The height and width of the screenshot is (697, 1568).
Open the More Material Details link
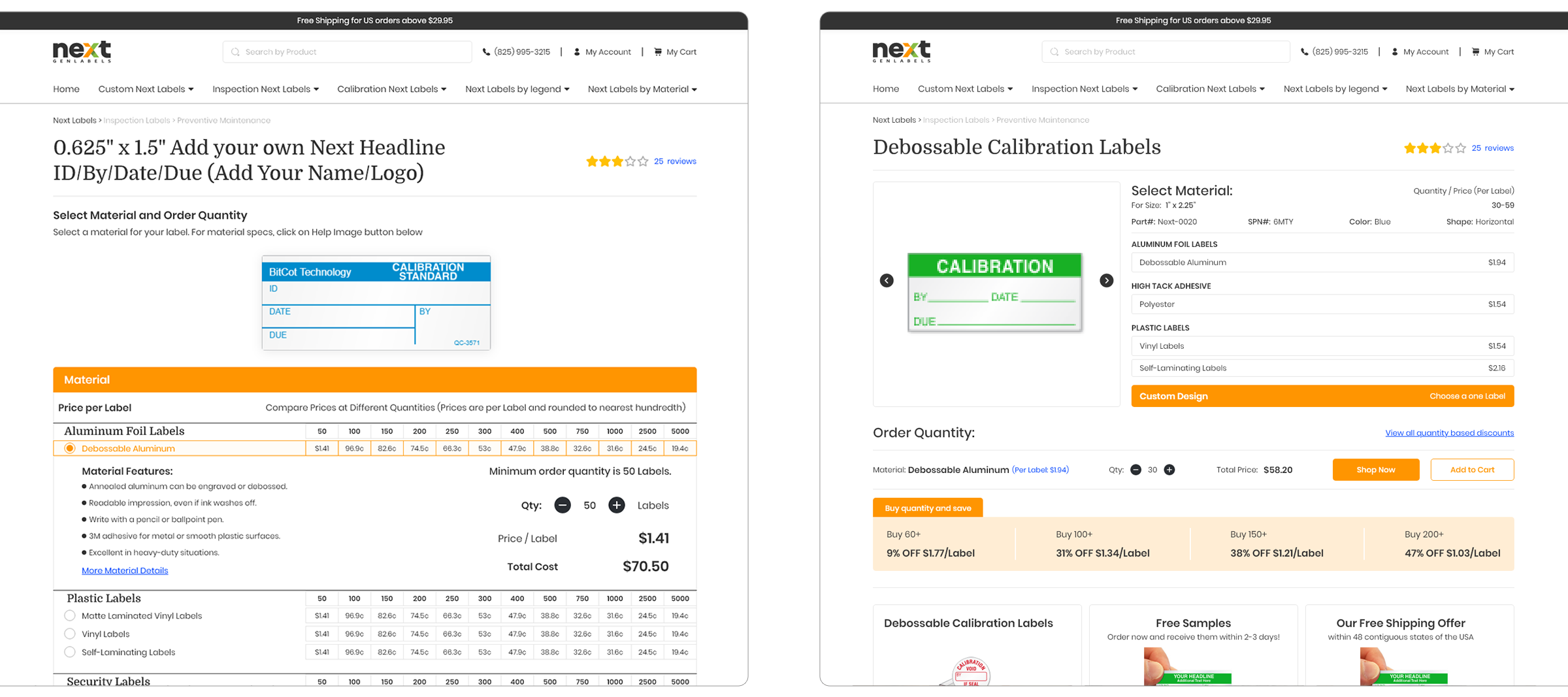click(x=125, y=570)
